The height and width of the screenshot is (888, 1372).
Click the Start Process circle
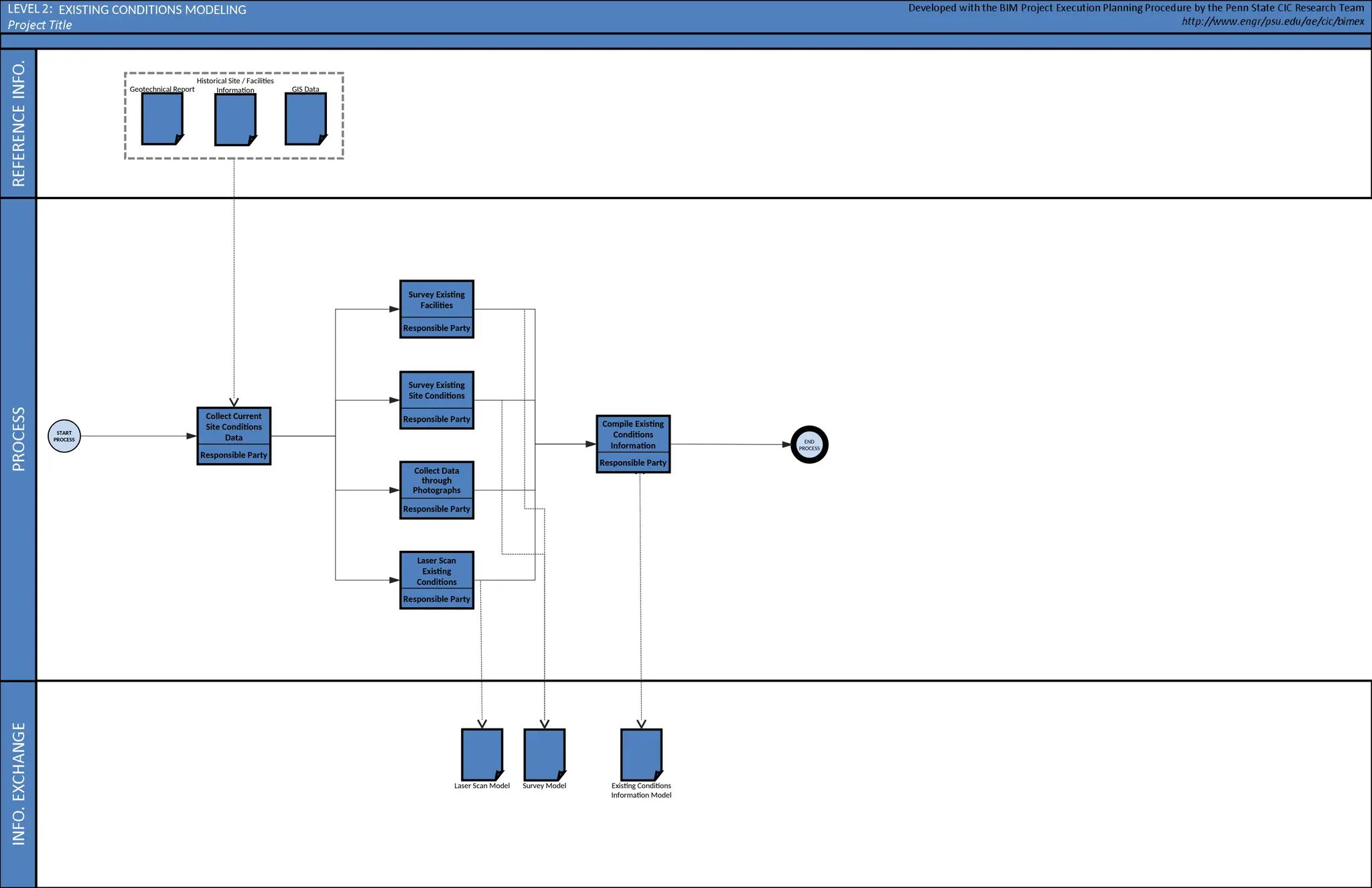point(64,436)
